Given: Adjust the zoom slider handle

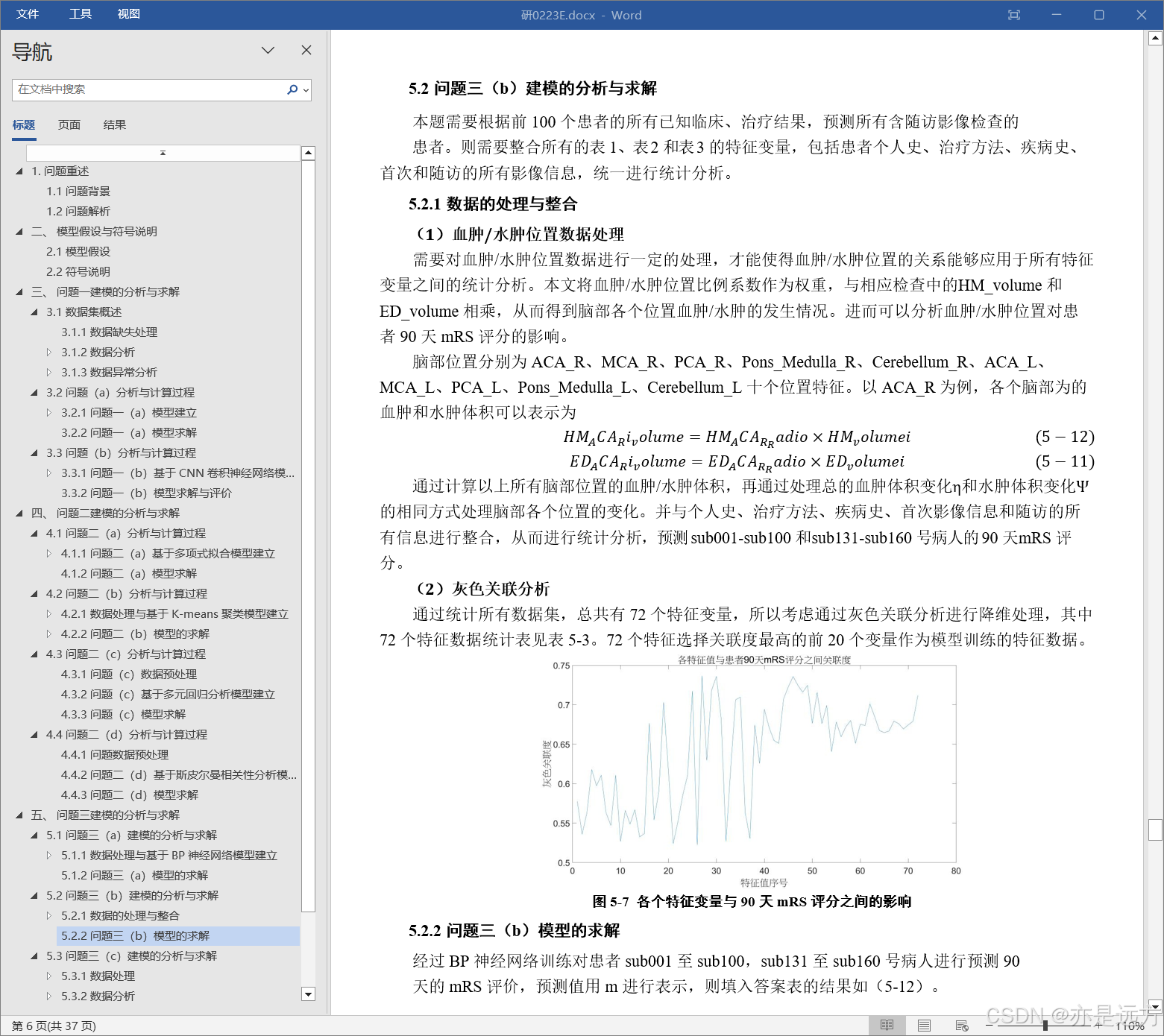Looking at the screenshot, I should coord(1045,1026).
